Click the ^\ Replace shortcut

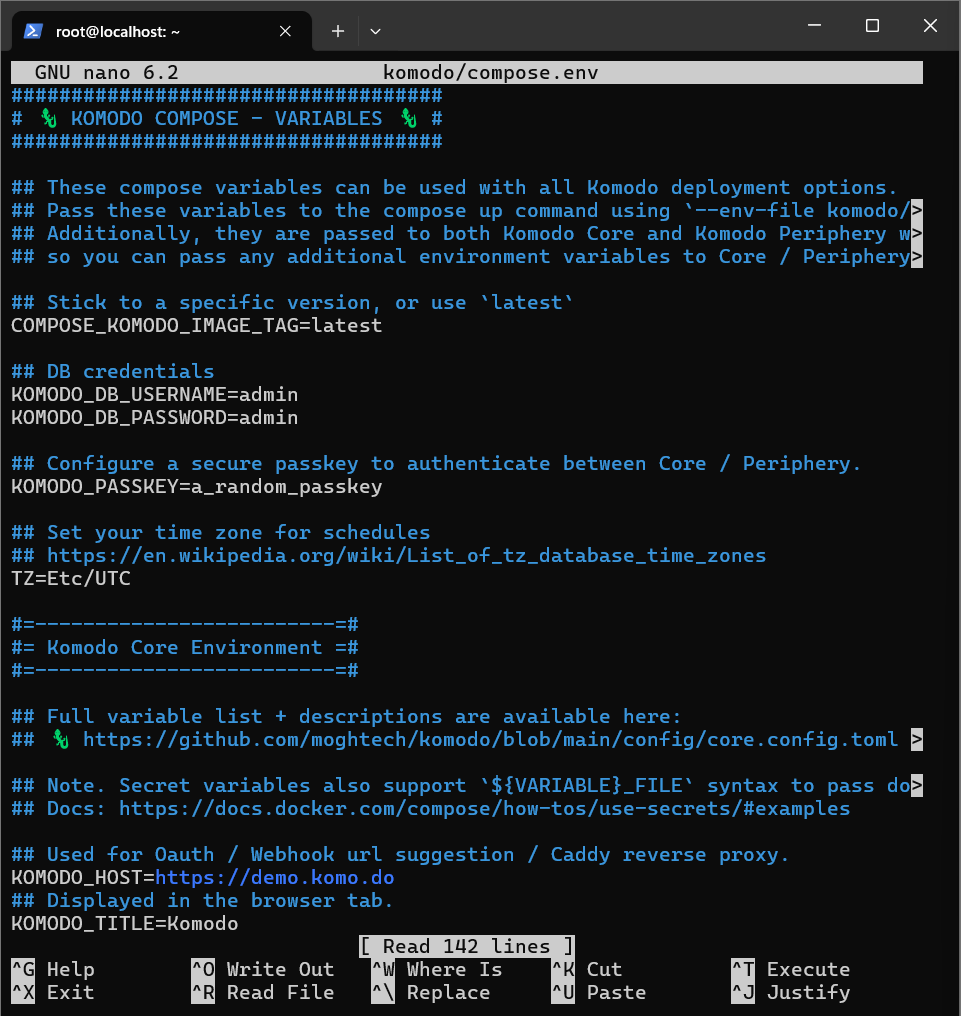pos(431,993)
